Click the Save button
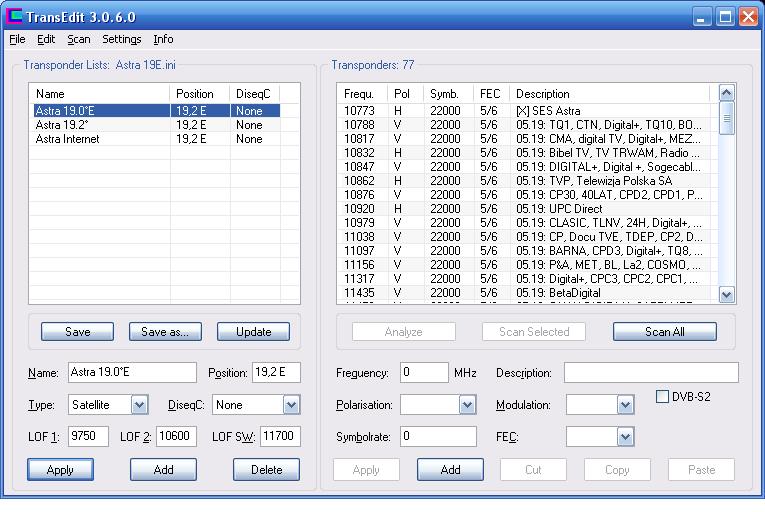Viewport: 765px width, 512px height. (78, 332)
